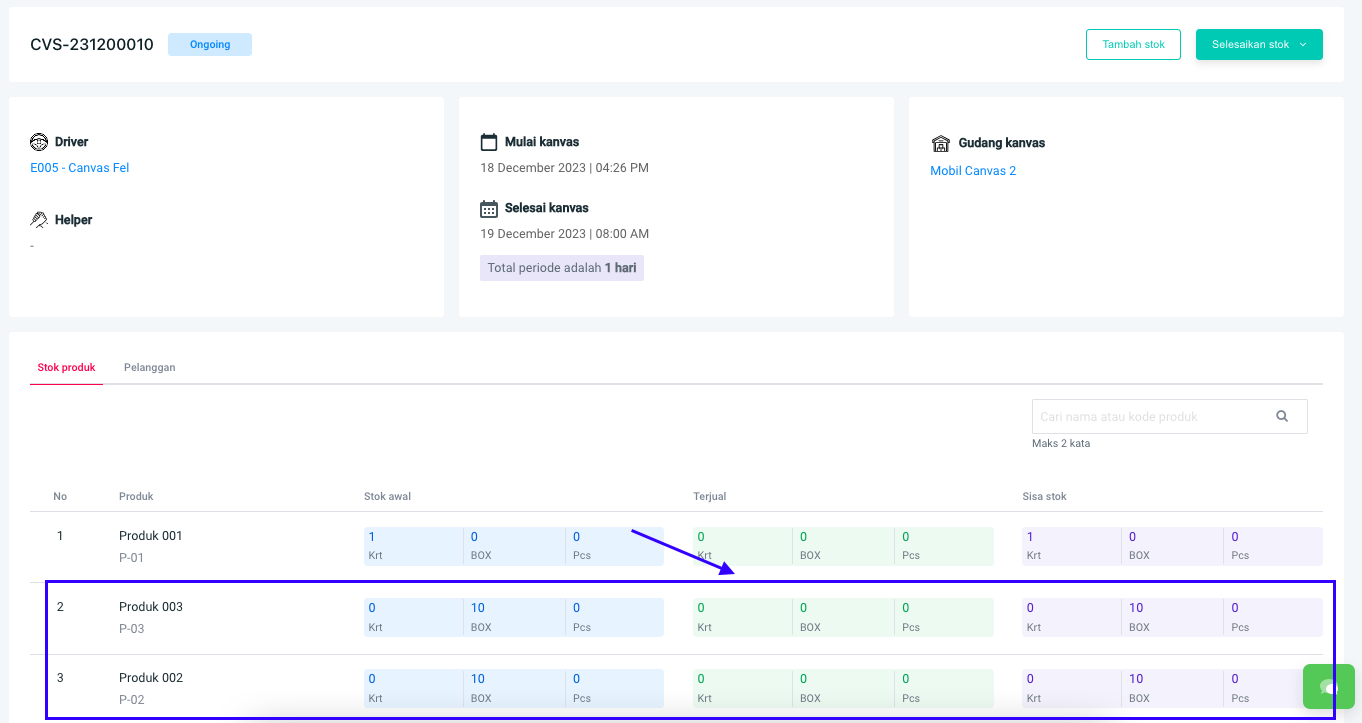Open the Mobil Canvas 2 warehouse link

pos(973,171)
